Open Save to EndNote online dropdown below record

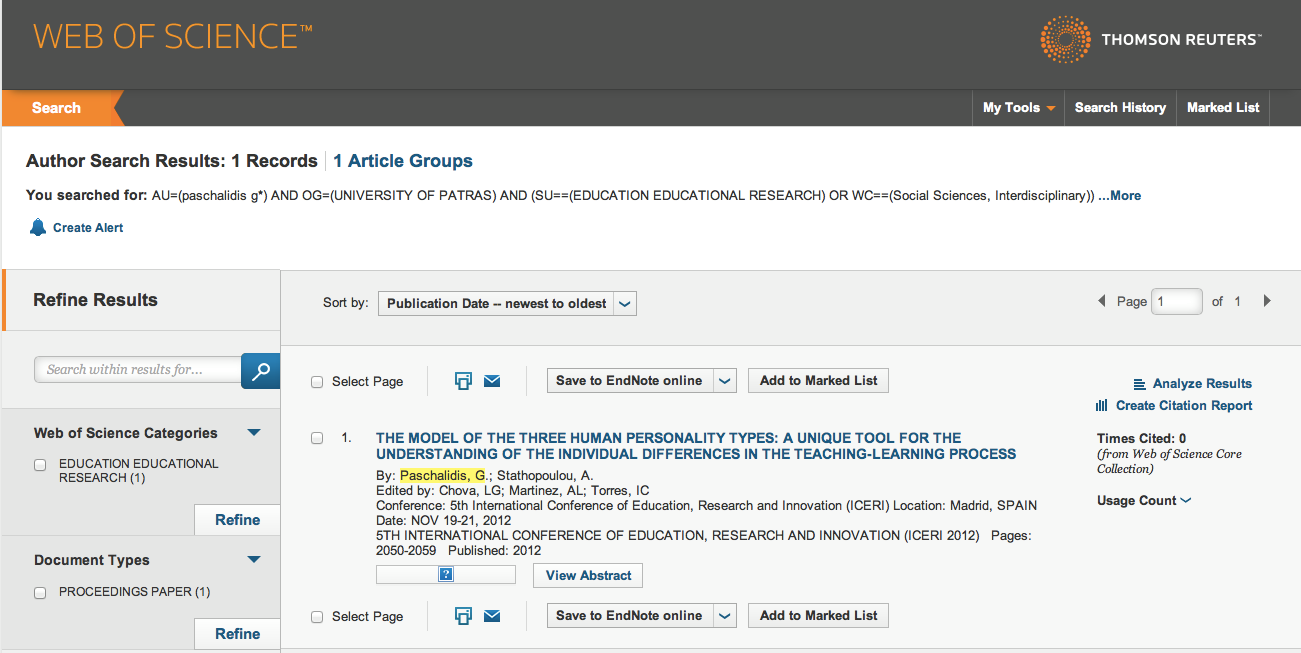pyautogui.click(x=726, y=616)
